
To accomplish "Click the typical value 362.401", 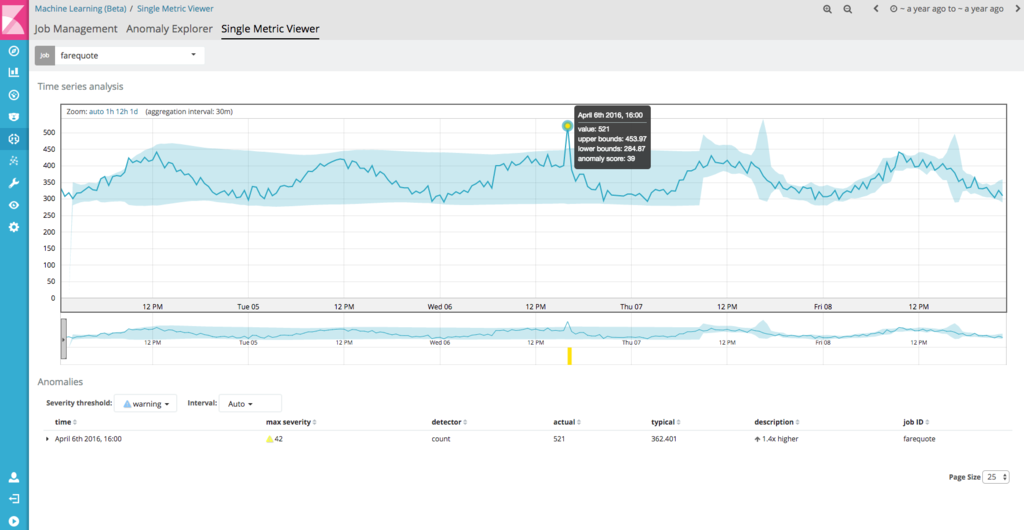I will click(664, 439).
